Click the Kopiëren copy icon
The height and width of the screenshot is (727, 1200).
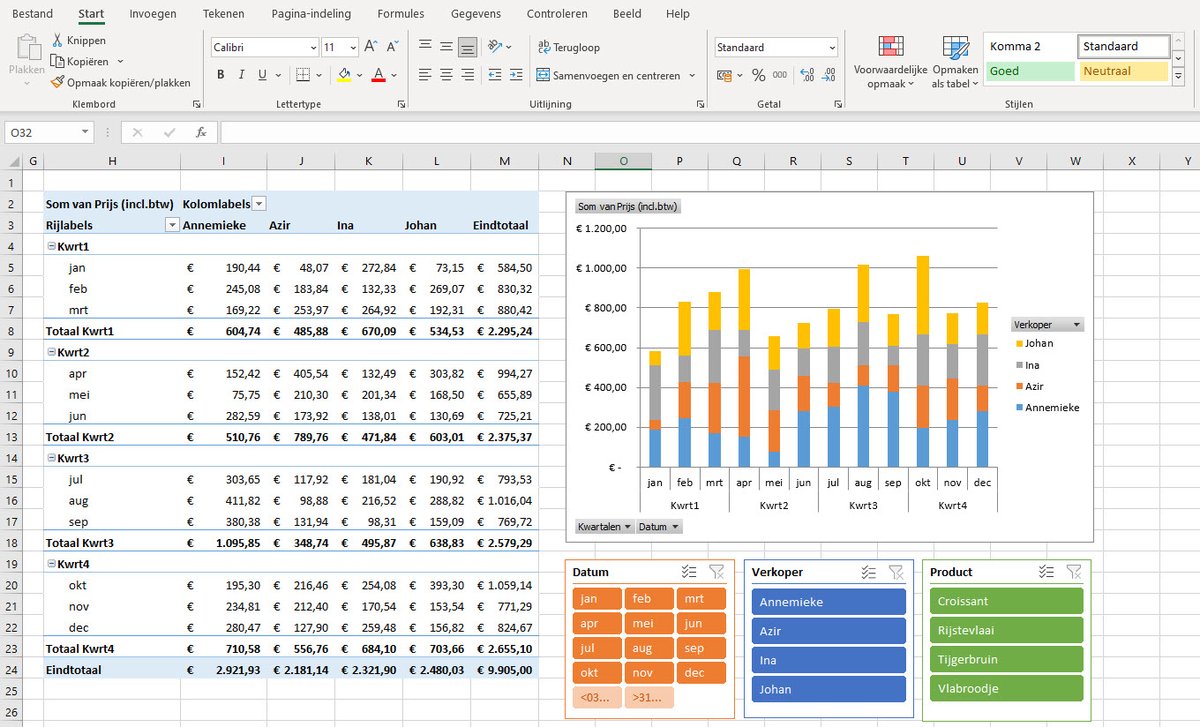pyautogui.click(x=57, y=61)
